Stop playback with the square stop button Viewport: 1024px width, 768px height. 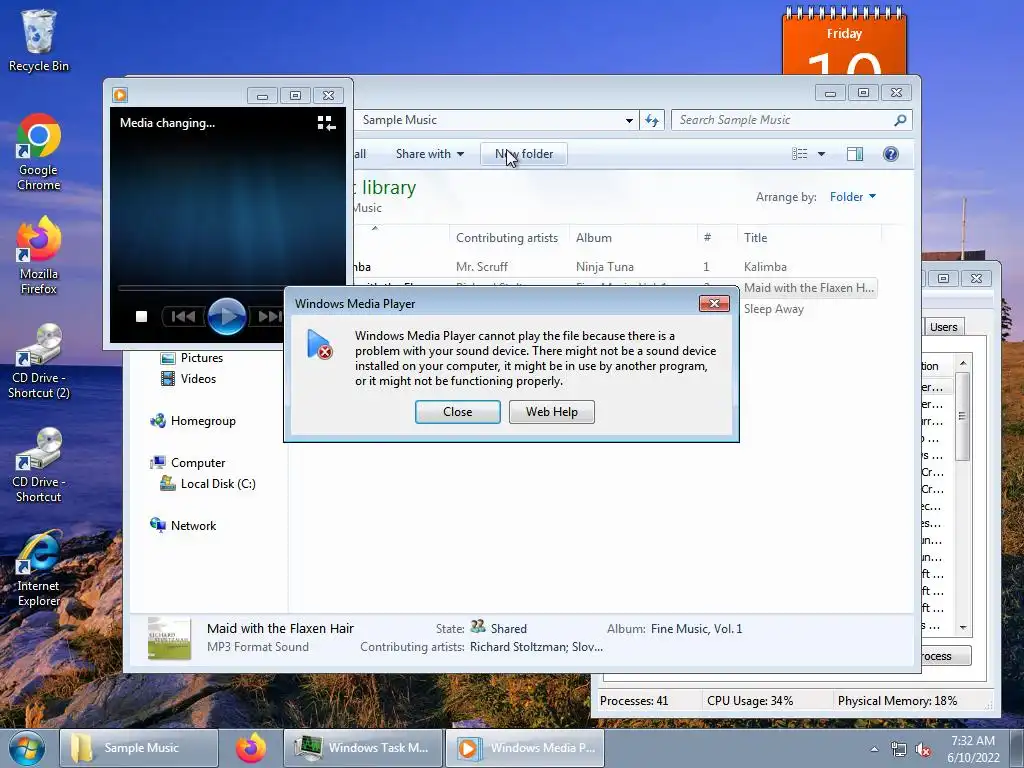[141, 317]
